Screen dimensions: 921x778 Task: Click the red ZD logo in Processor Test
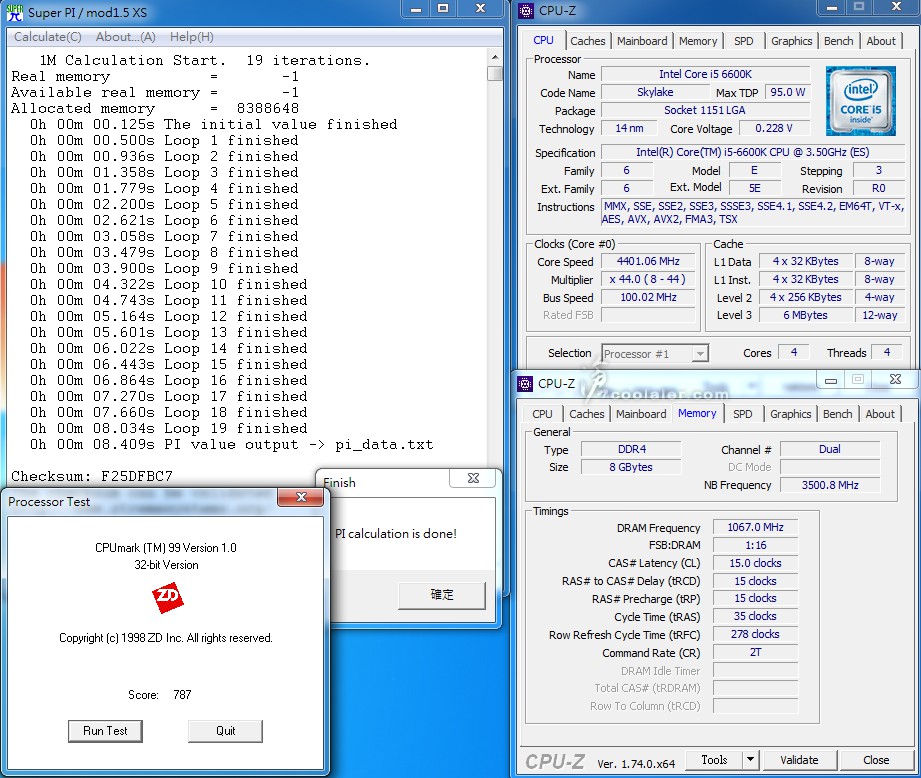click(167, 598)
